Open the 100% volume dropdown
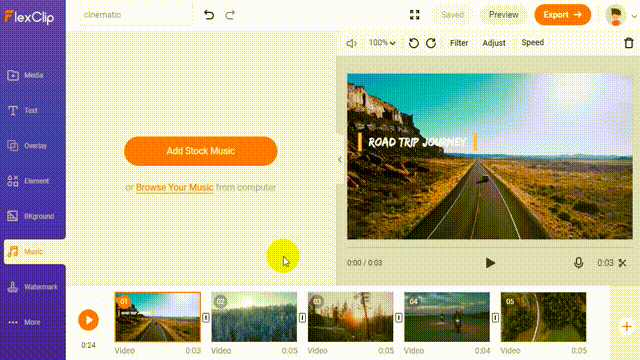Image resolution: width=640 pixels, height=360 pixels. click(x=382, y=42)
